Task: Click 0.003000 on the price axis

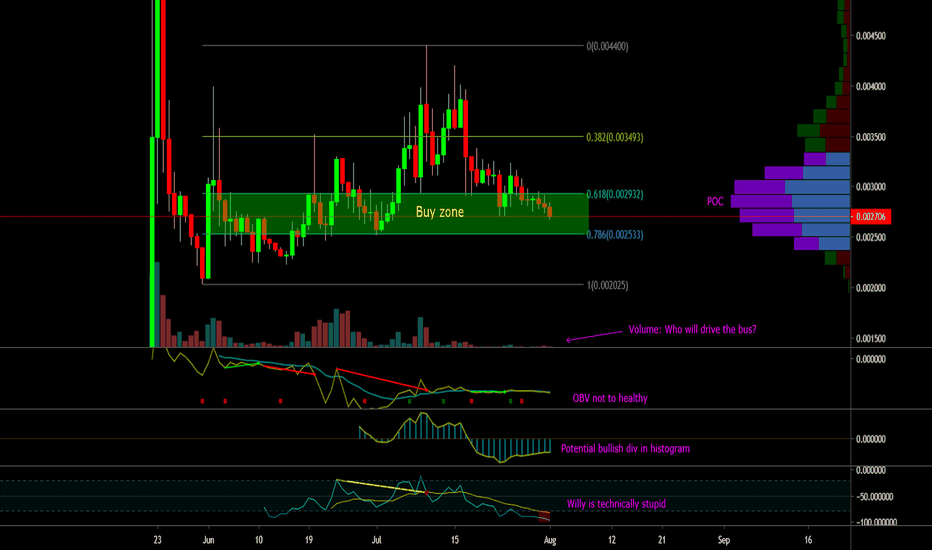Action: click(871, 187)
